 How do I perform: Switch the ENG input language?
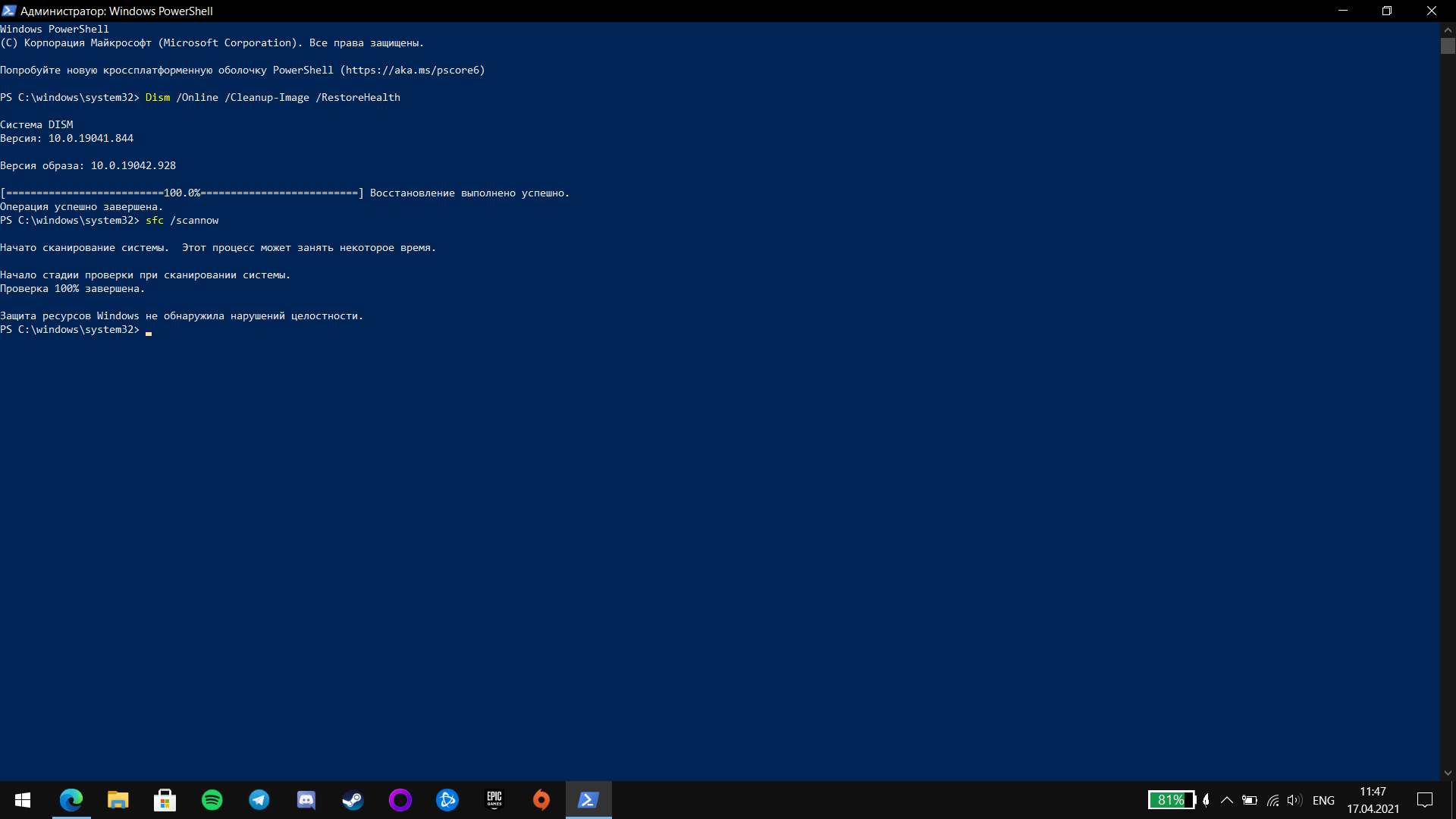[1323, 800]
